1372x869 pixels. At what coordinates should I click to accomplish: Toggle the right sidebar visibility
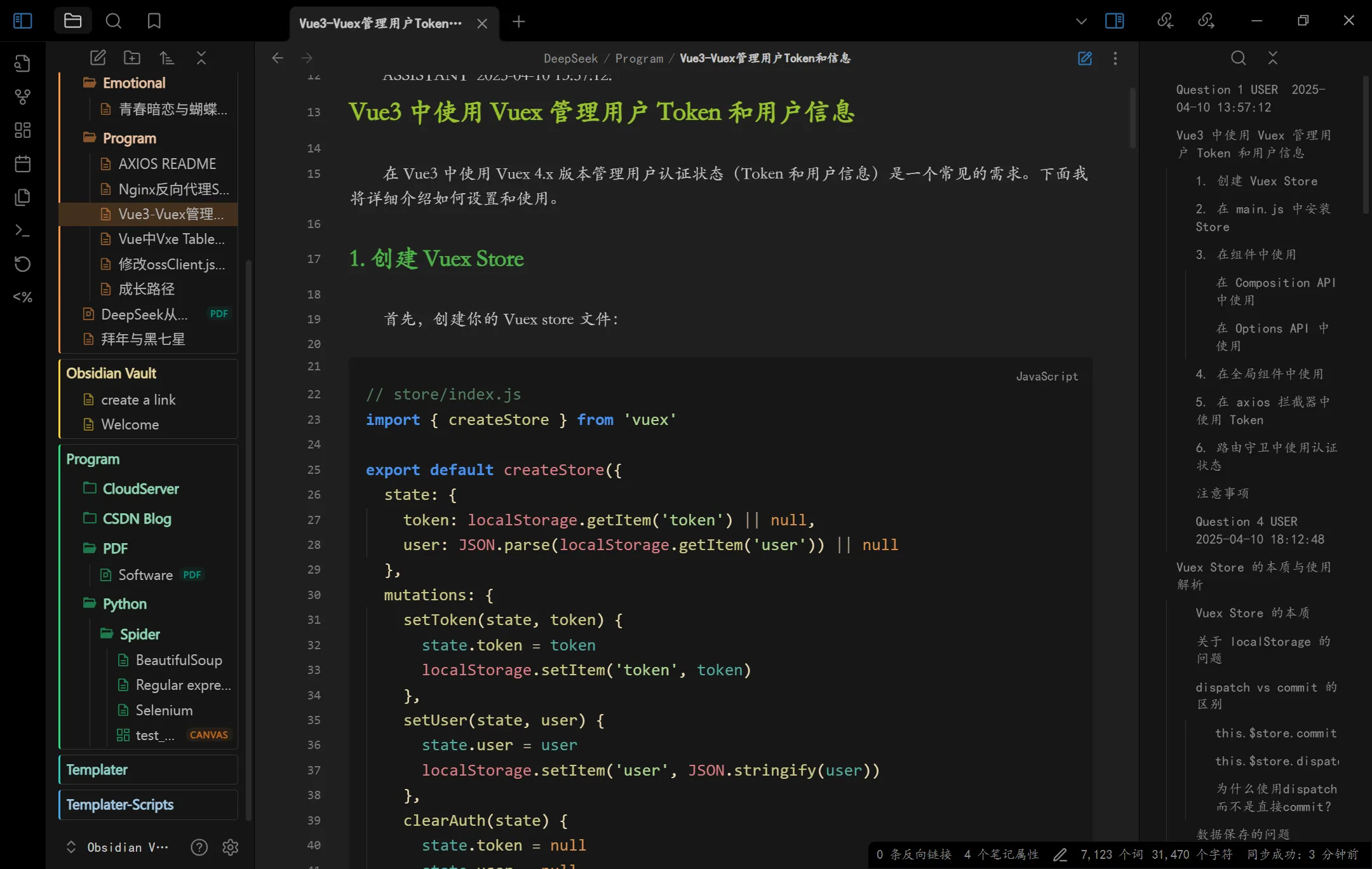click(x=1114, y=21)
